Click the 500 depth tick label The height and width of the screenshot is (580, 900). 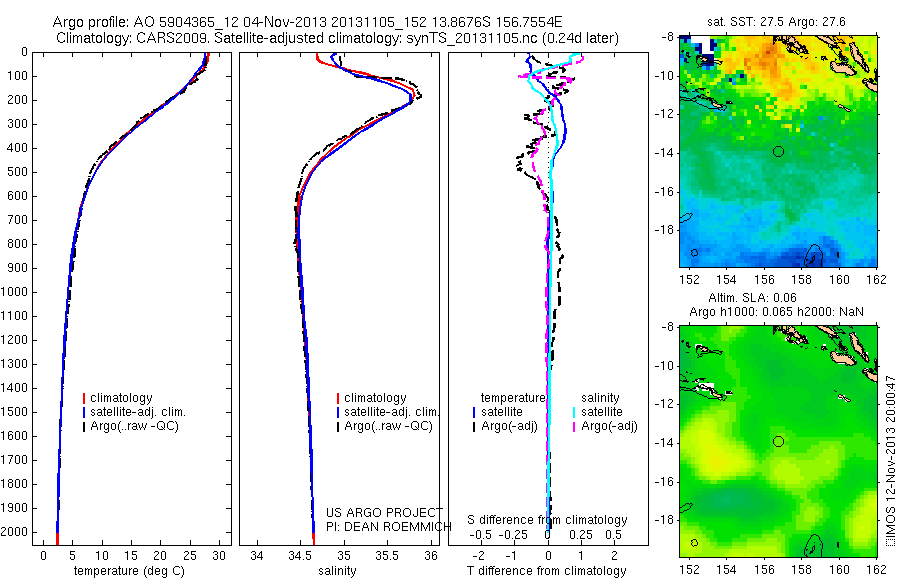point(17,172)
